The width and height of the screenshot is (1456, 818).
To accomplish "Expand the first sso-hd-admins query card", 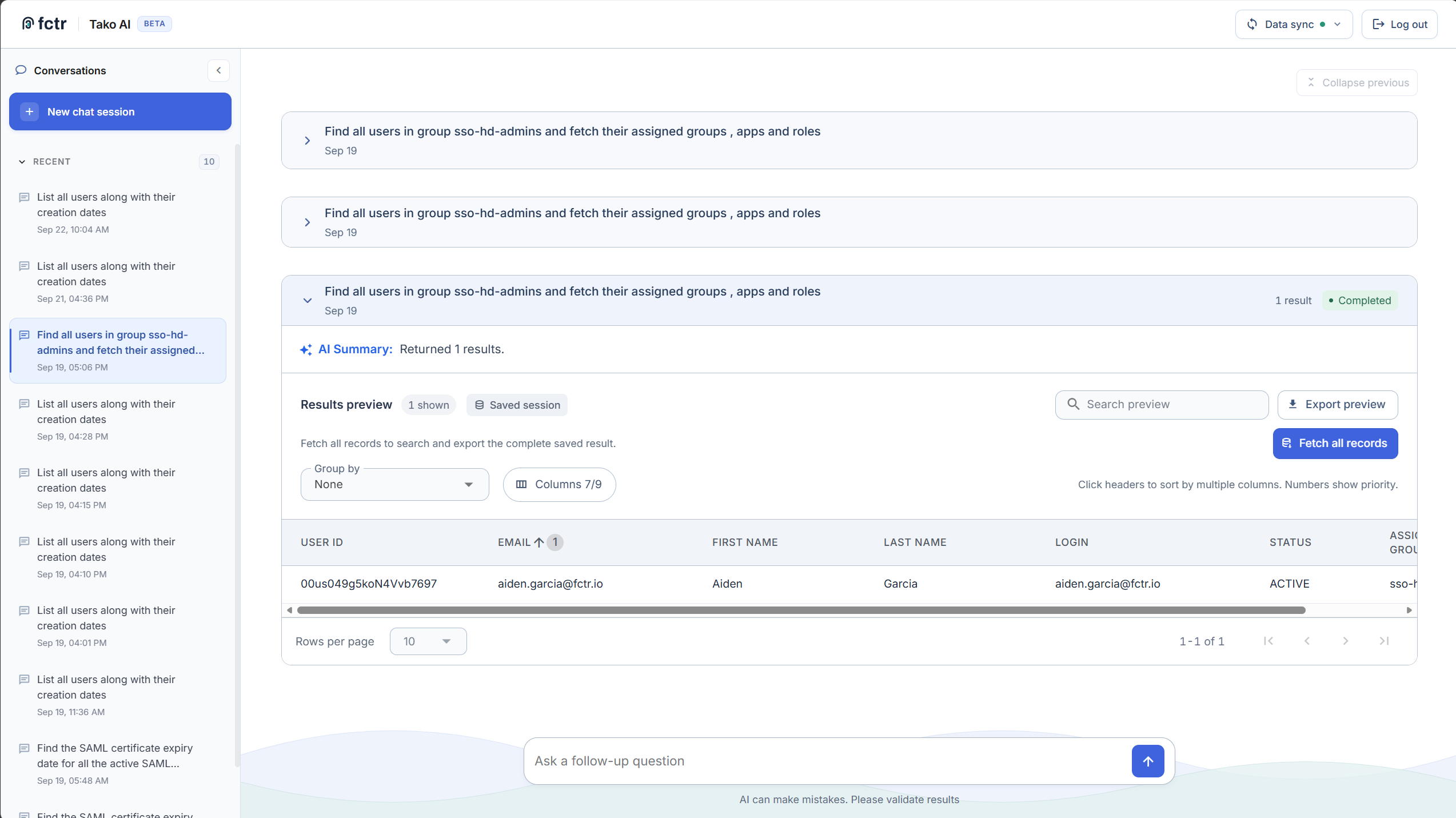I will [307, 141].
